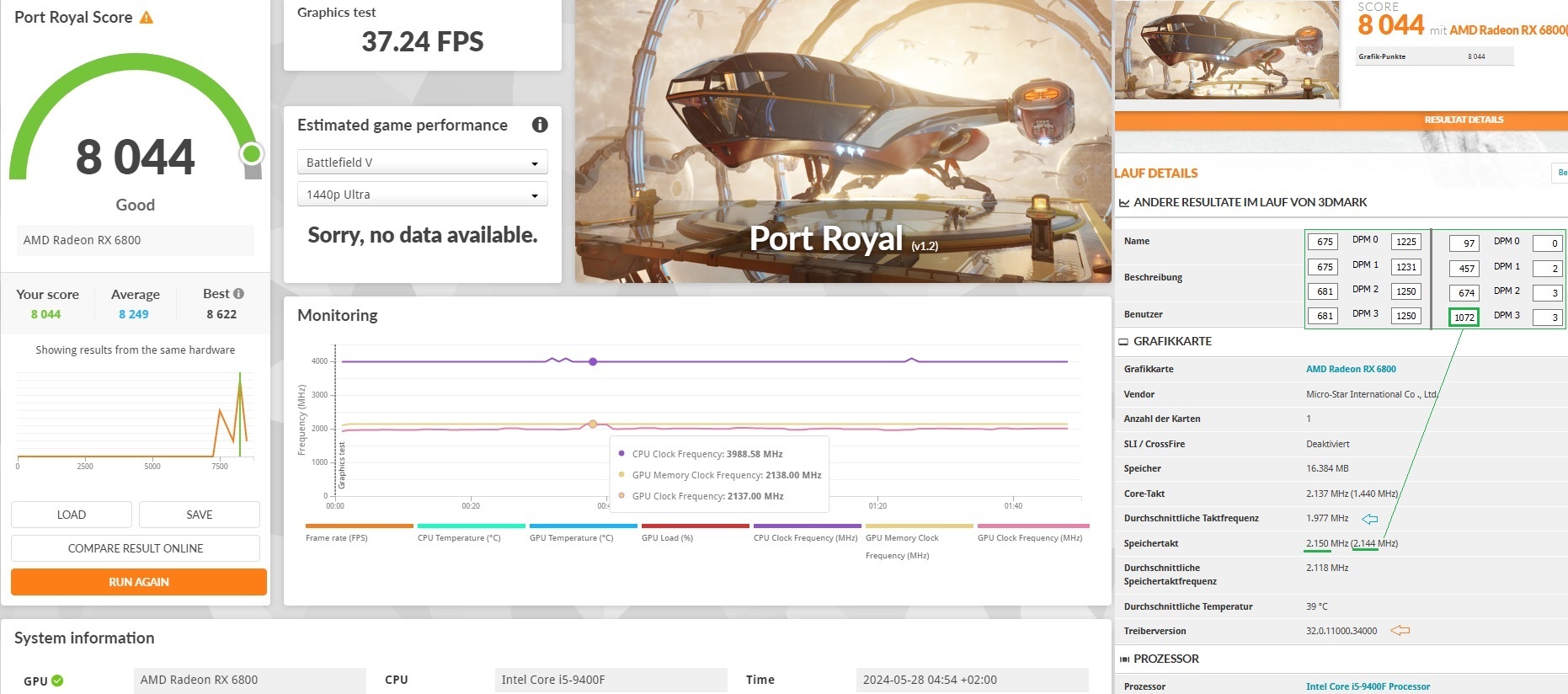
Task: Click the GPU clock marker dot on graph
Action: tap(593, 424)
